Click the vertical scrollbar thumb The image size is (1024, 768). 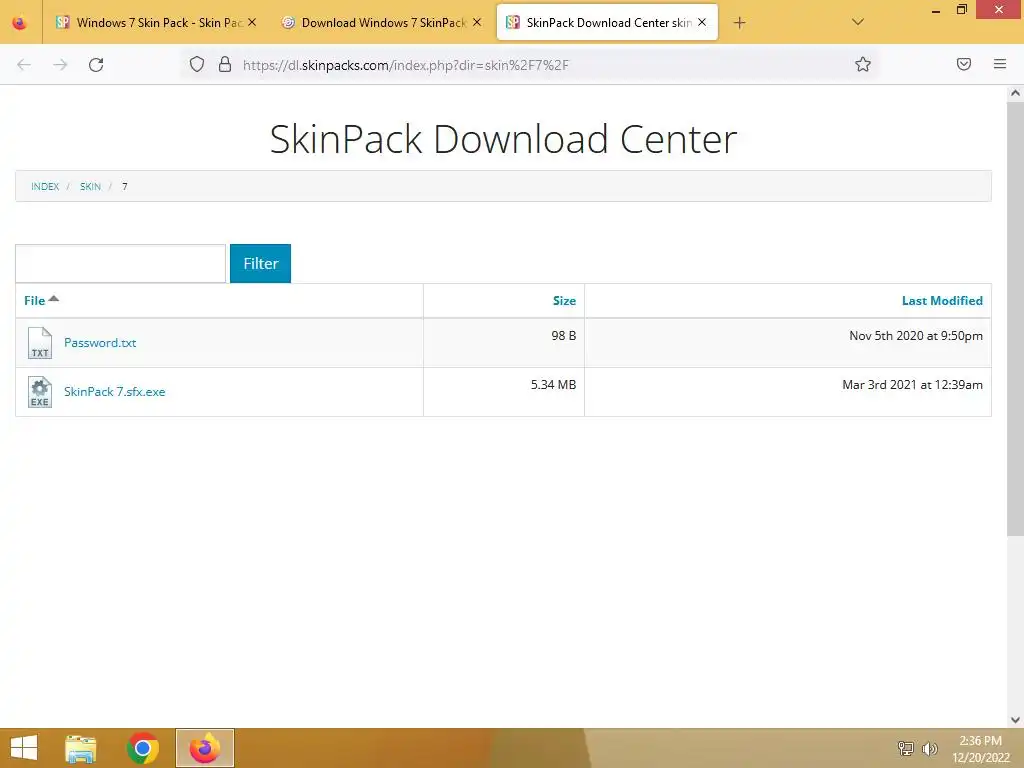tap(1015, 319)
